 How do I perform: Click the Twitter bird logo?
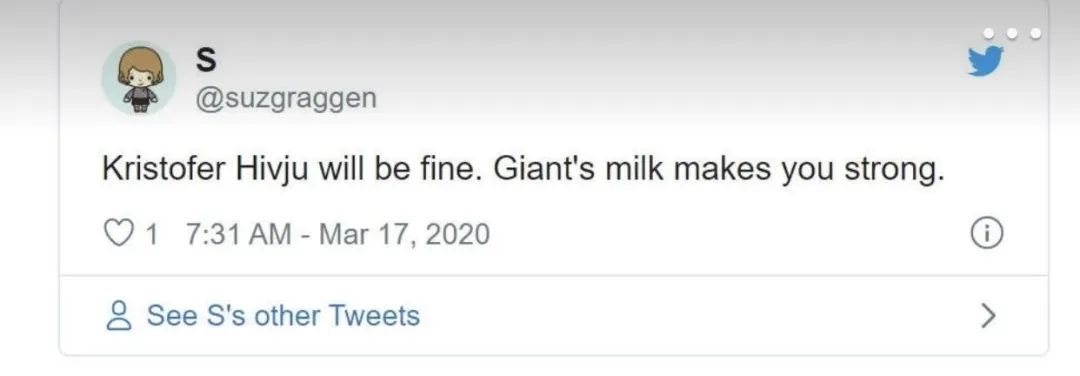coord(985,61)
